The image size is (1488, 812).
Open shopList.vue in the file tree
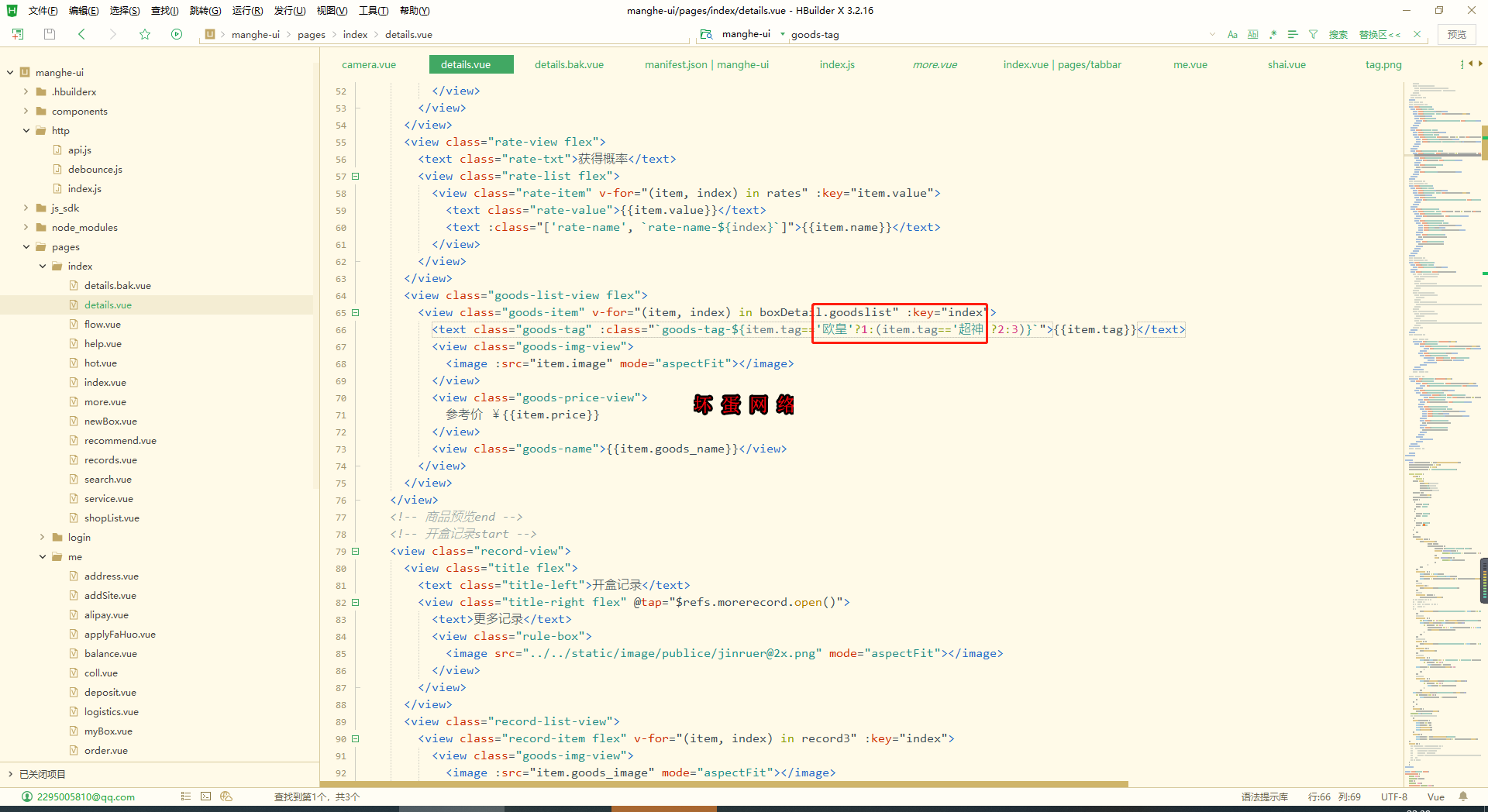[112, 518]
